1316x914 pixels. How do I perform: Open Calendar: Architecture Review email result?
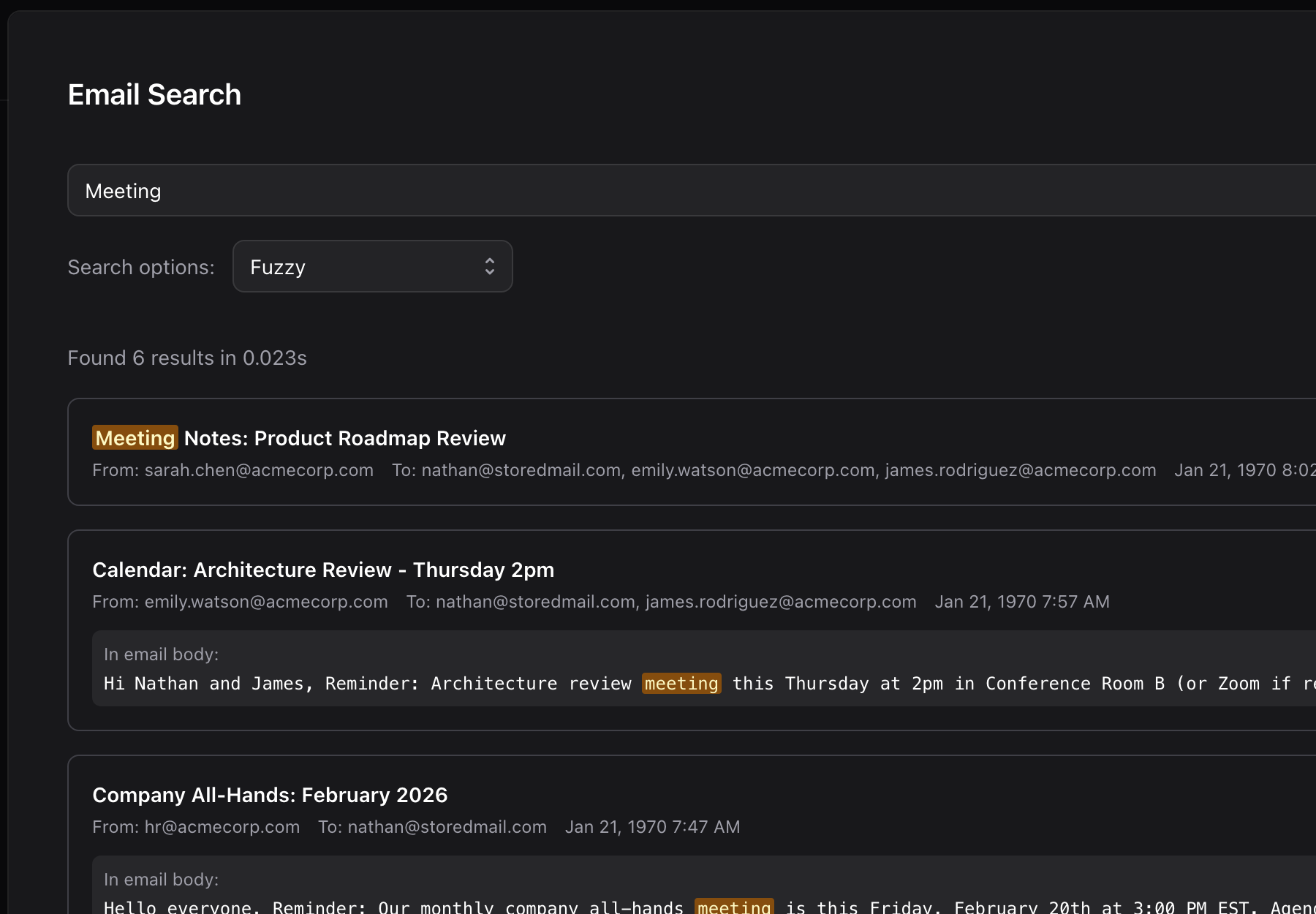(323, 570)
